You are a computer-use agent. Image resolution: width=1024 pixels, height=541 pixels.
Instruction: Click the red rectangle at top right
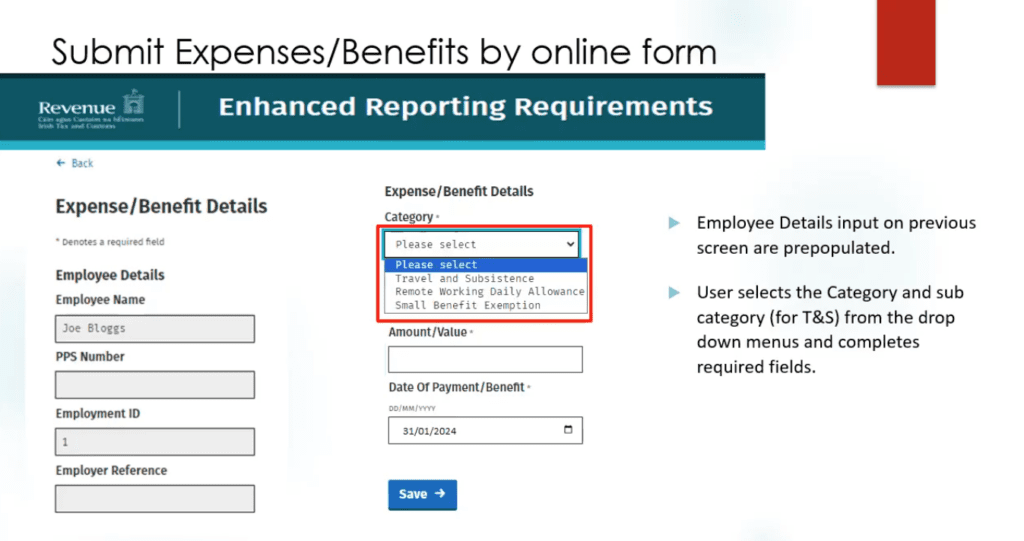coord(906,42)
